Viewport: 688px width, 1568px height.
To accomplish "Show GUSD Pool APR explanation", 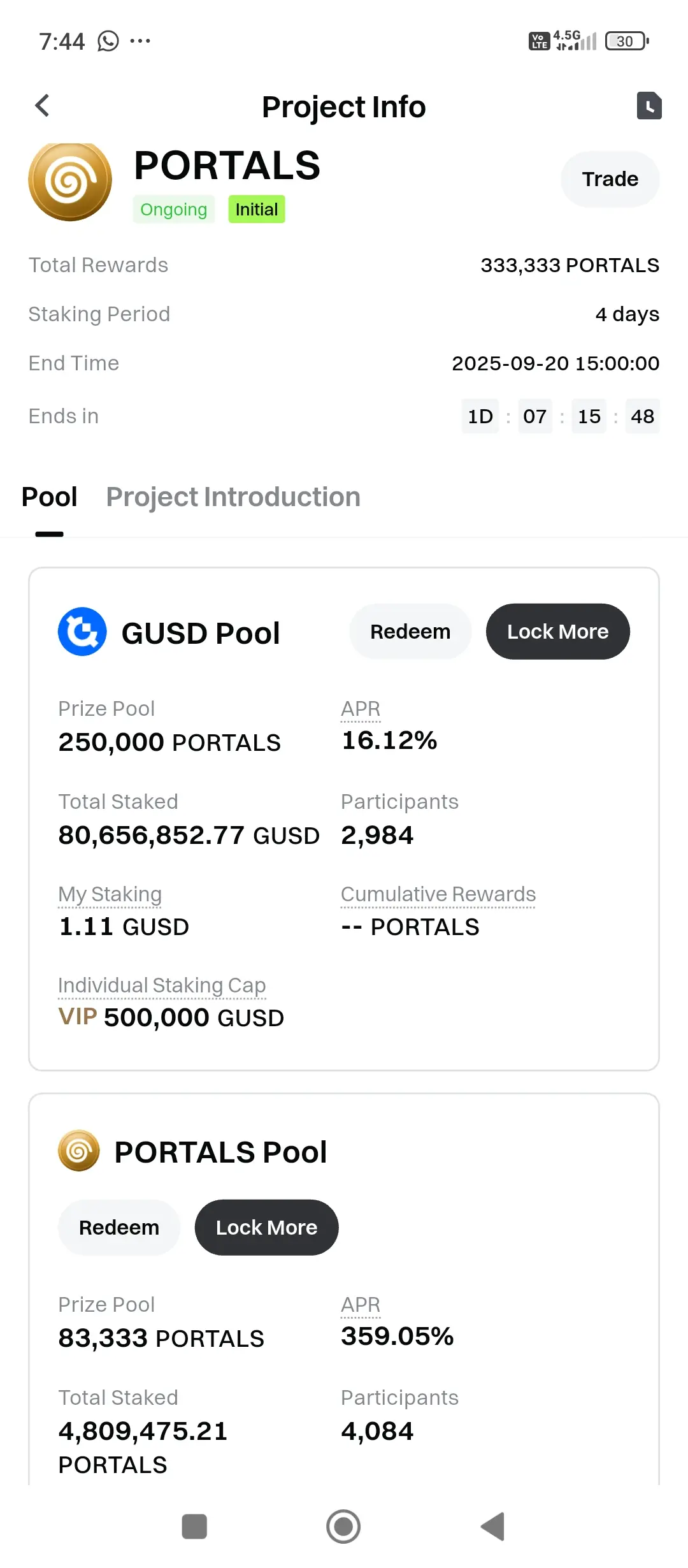I will click(361, 709).
